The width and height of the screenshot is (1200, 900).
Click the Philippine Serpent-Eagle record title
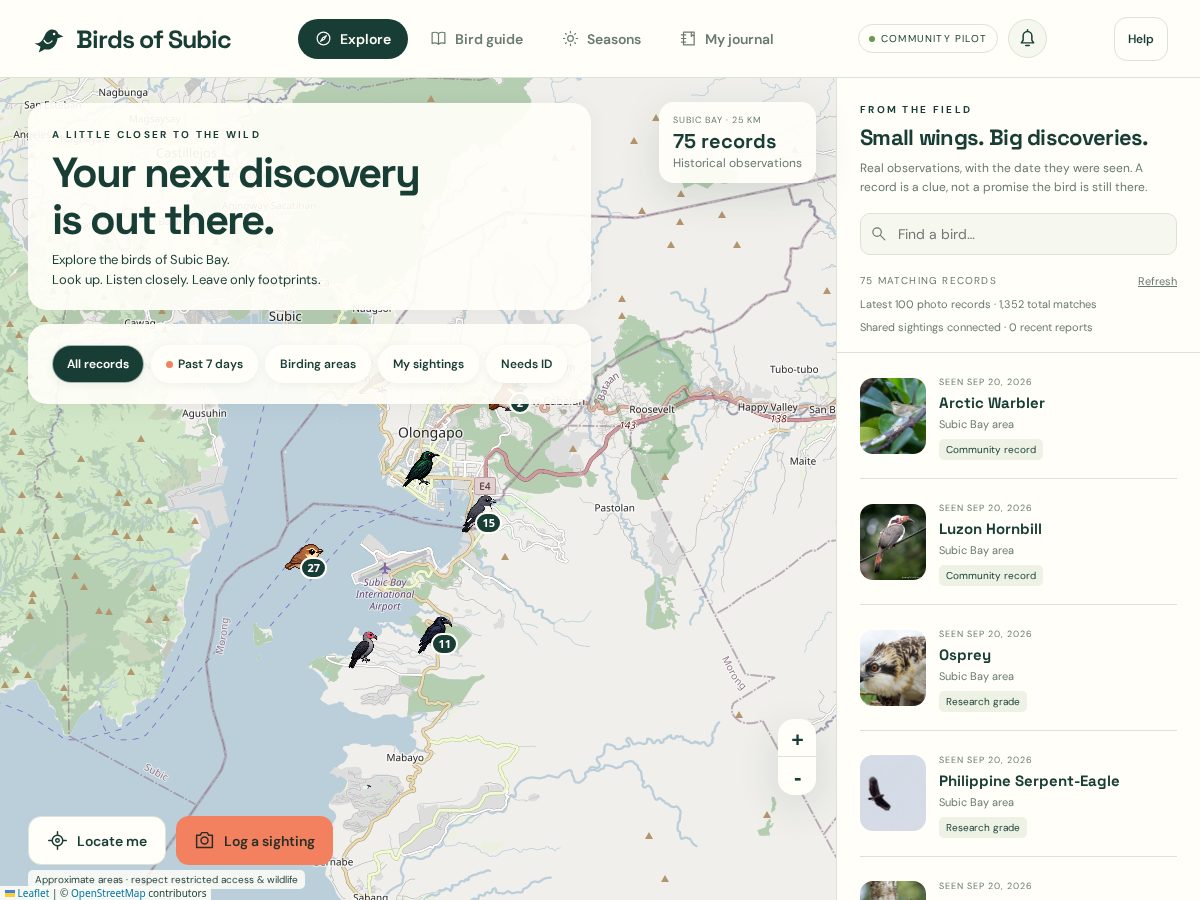click(x=1029, y=781)
